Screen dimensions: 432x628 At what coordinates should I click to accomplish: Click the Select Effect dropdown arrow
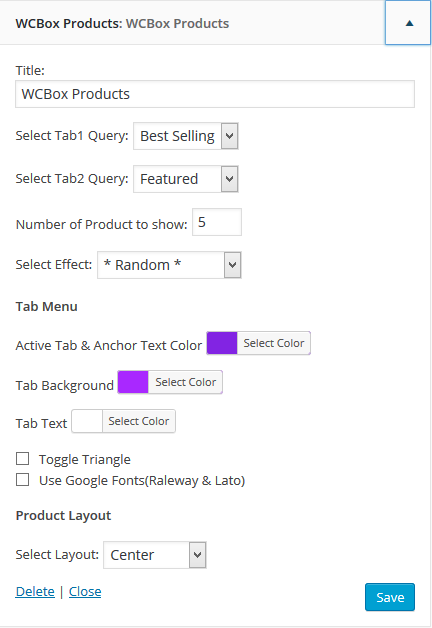click(x=232, y=265)
